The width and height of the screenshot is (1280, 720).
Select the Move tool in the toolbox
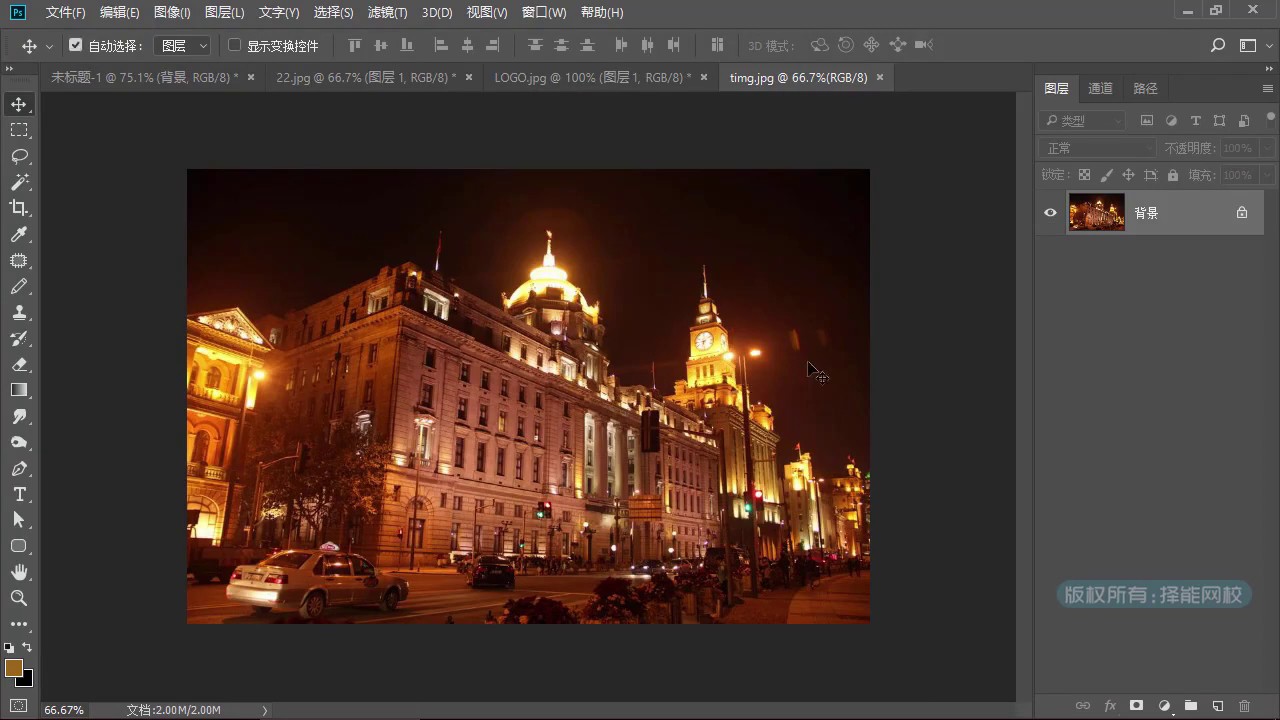click(x=19, y=104)
